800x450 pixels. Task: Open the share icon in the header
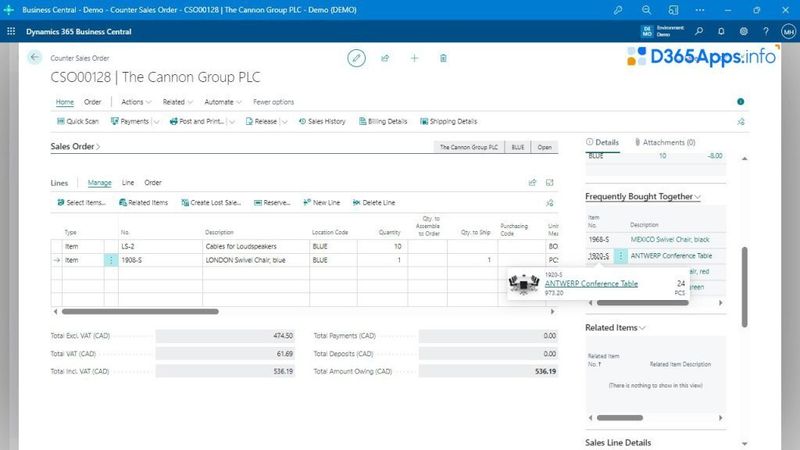[x=385, y=58]
